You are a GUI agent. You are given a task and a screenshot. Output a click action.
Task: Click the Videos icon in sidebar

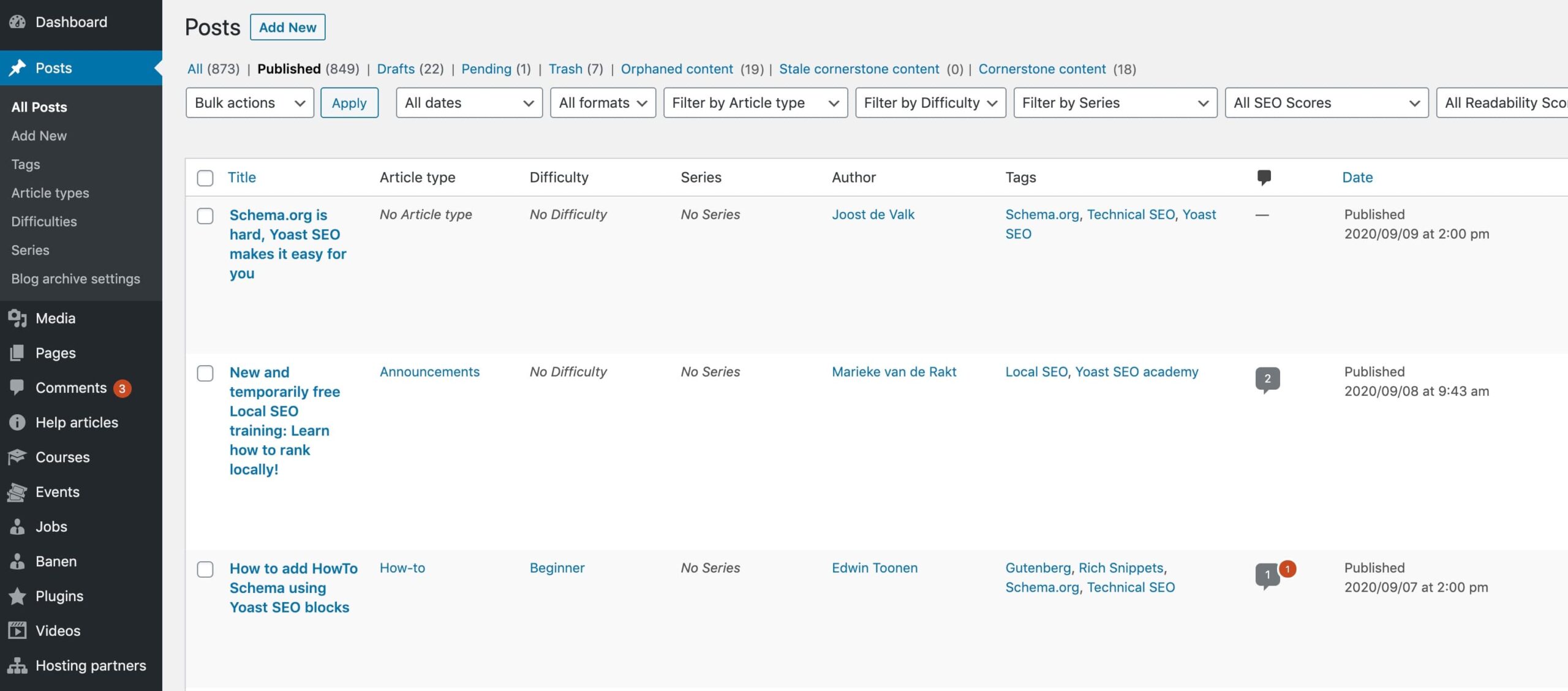(18, 631)
